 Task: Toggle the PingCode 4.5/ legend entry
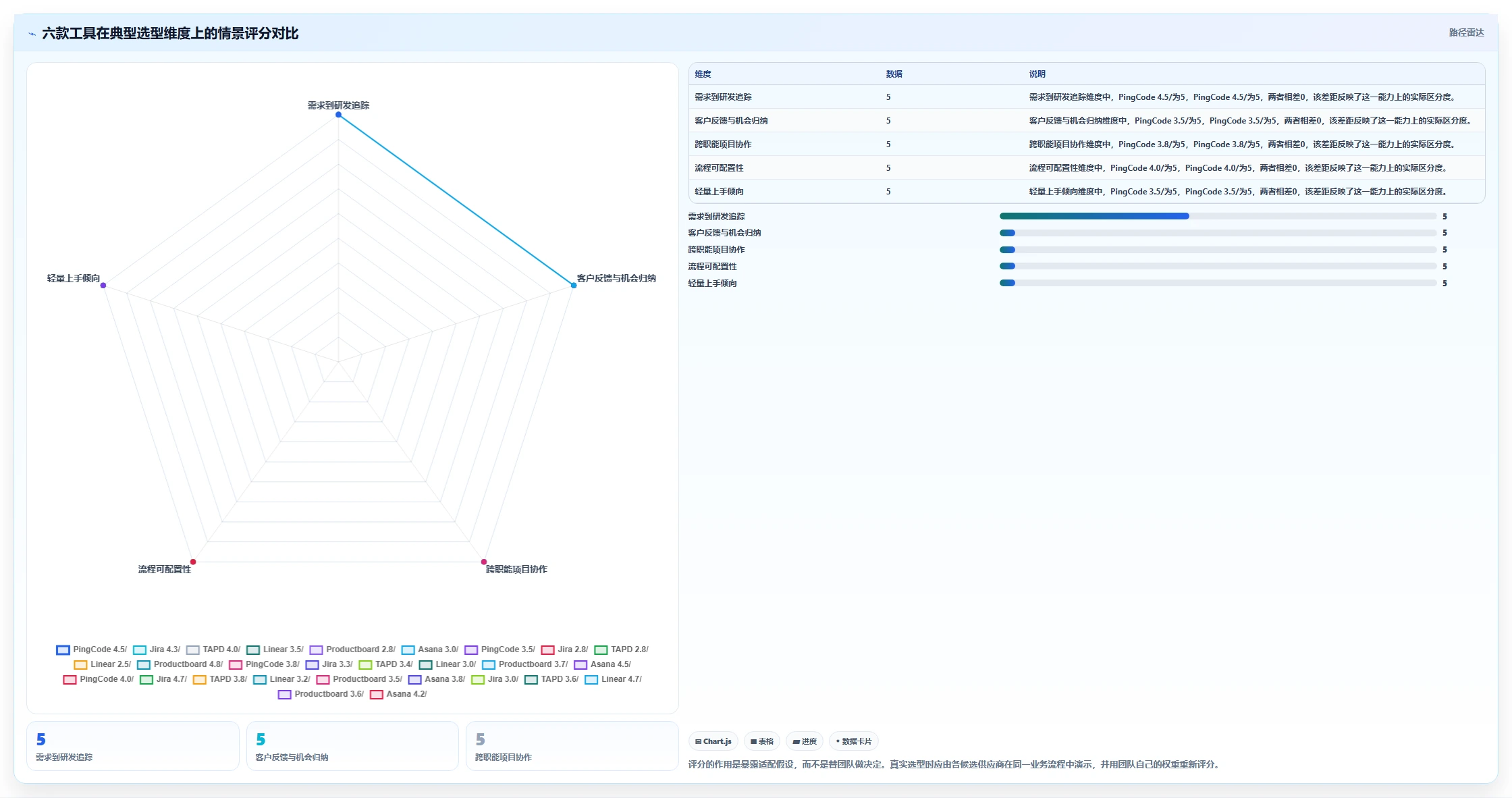coord(92,649)
